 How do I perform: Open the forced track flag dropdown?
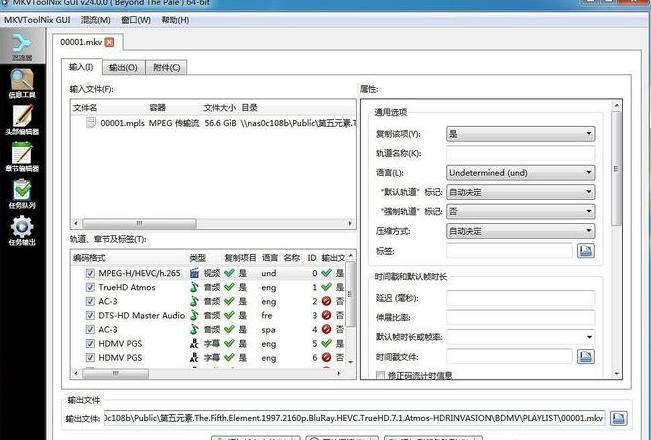point(521,212)
